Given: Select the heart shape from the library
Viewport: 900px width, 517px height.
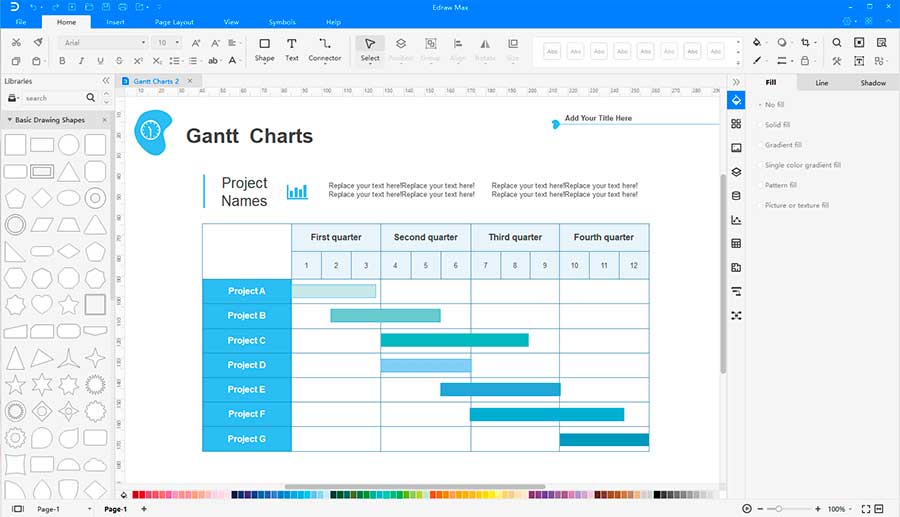Looking at the screenshot, I should pos(42,304).
